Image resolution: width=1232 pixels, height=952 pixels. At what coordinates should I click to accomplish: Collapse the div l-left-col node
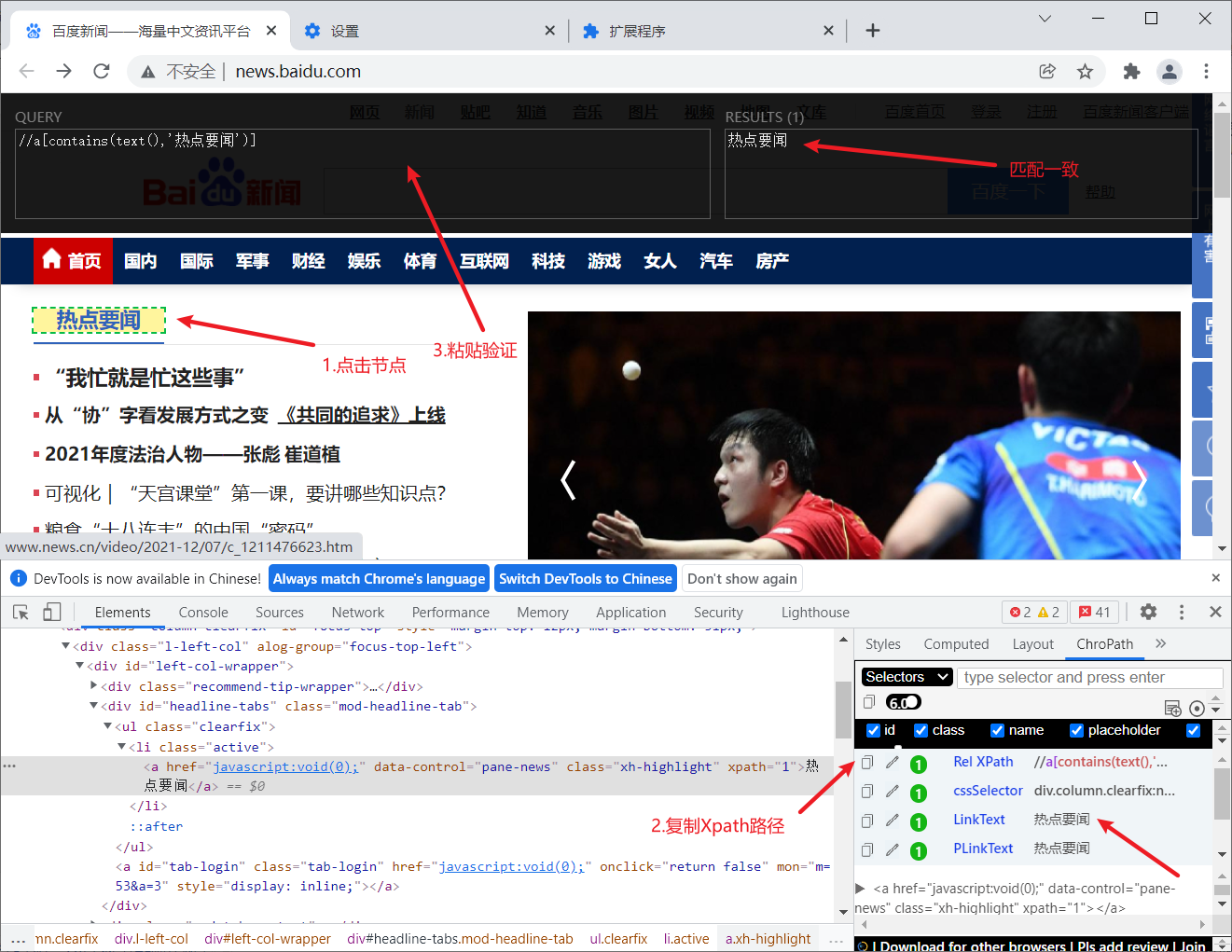click(65, 646)
